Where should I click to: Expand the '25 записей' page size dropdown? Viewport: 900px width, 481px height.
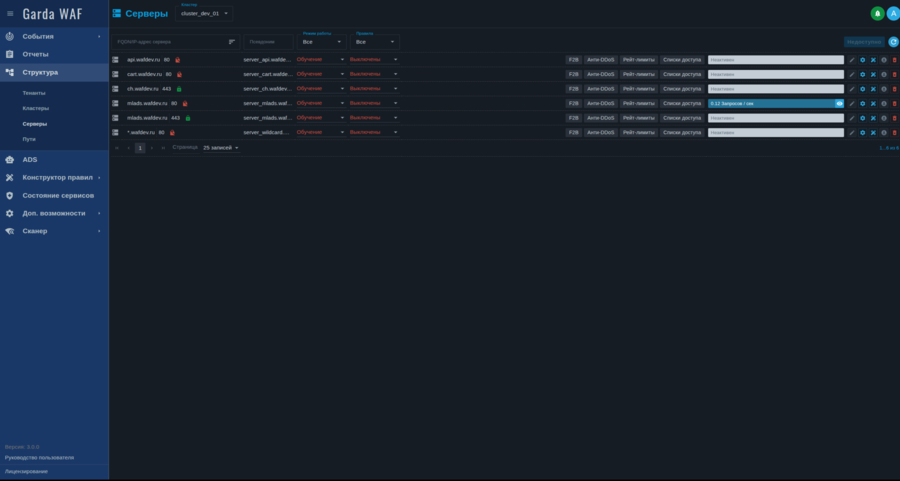221,148
